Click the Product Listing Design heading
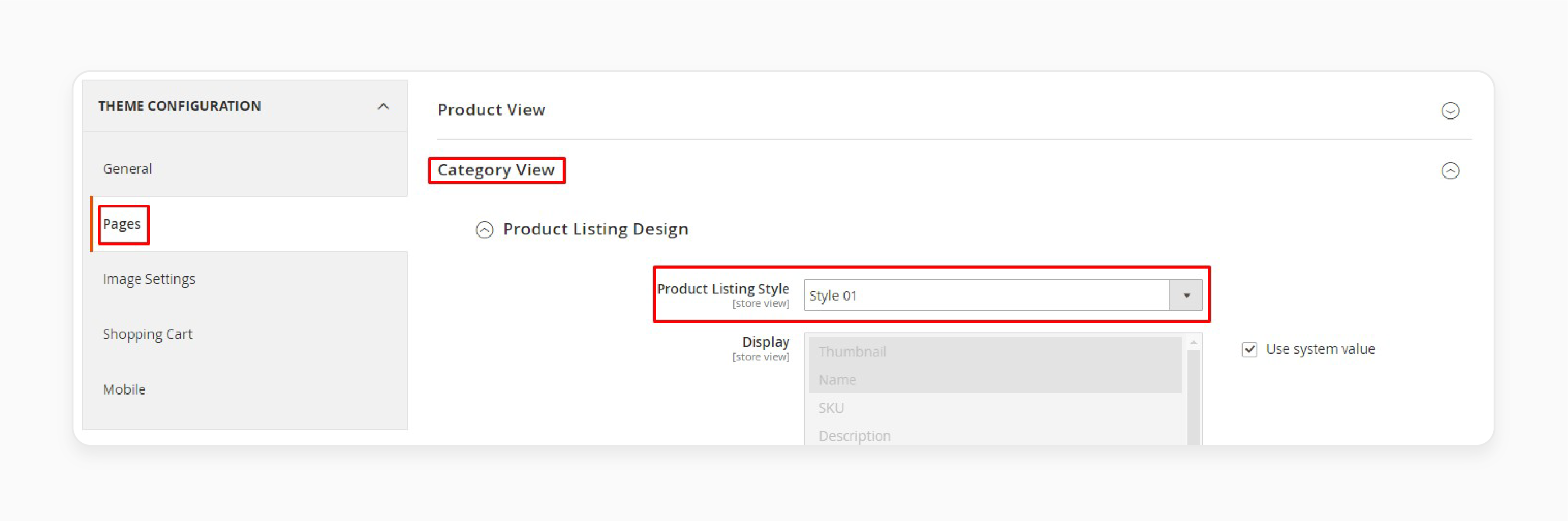Screen dimensions: 1568x521 point(595,229)
